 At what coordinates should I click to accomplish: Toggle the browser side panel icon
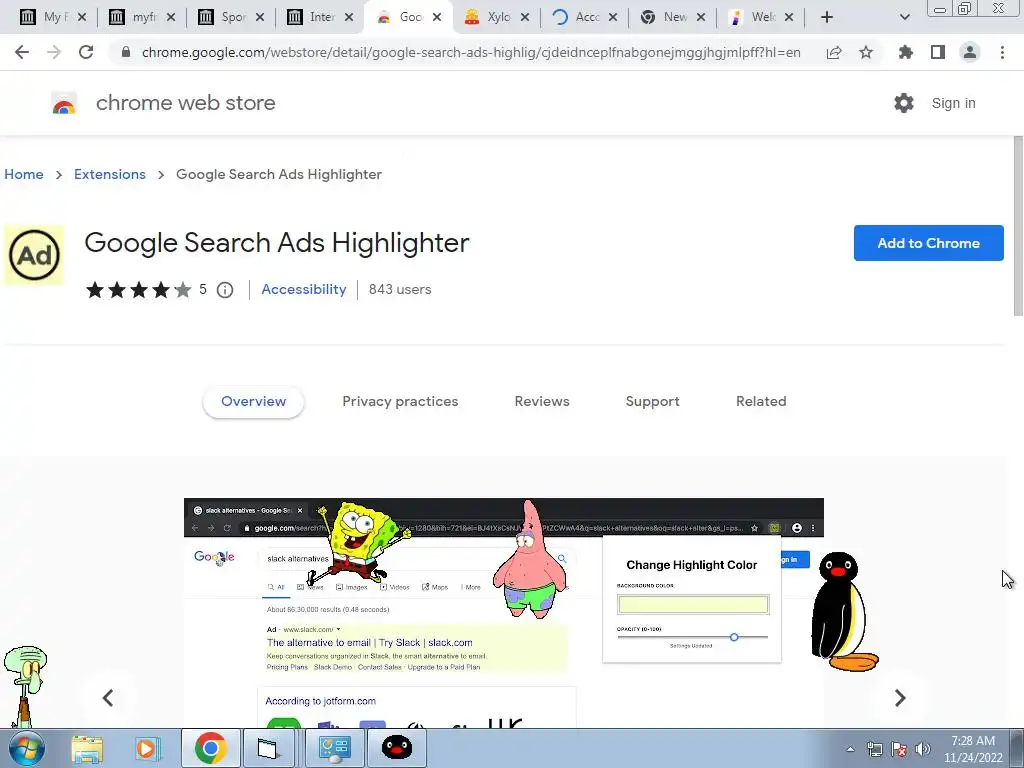tap(938, 52)
